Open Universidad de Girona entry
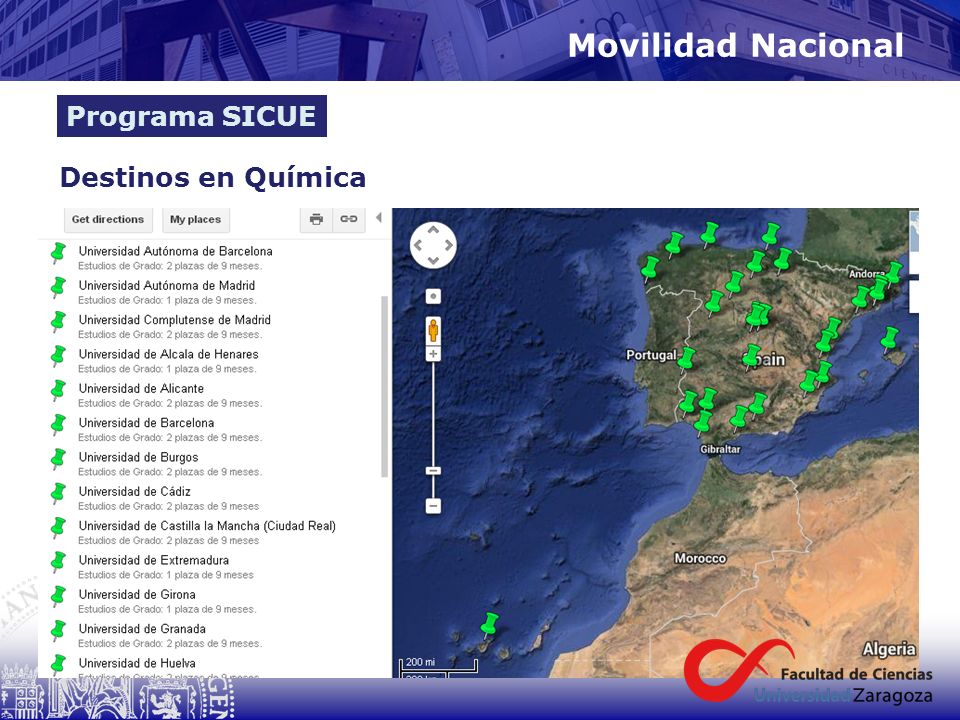This screenshot has width=960, height=720. point(137,594)
